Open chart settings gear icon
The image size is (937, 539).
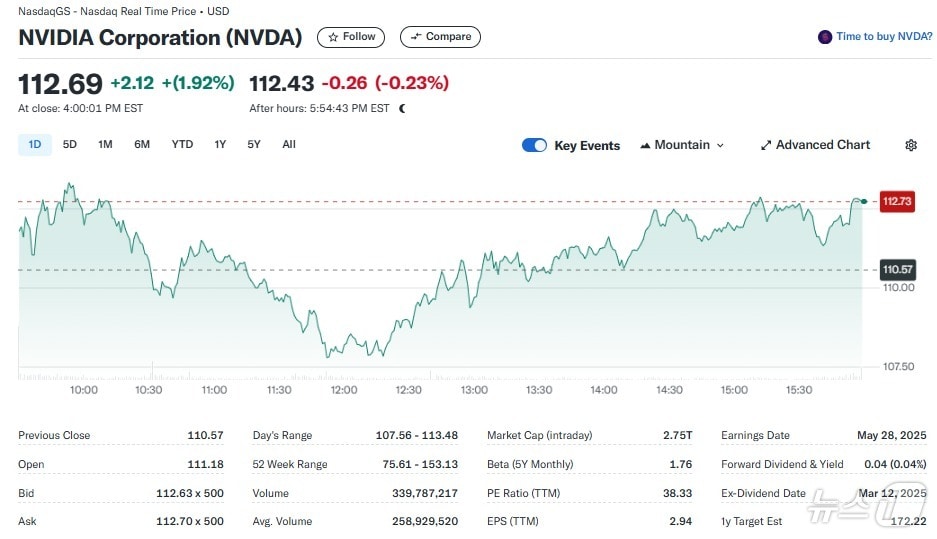tap(910, 145)
